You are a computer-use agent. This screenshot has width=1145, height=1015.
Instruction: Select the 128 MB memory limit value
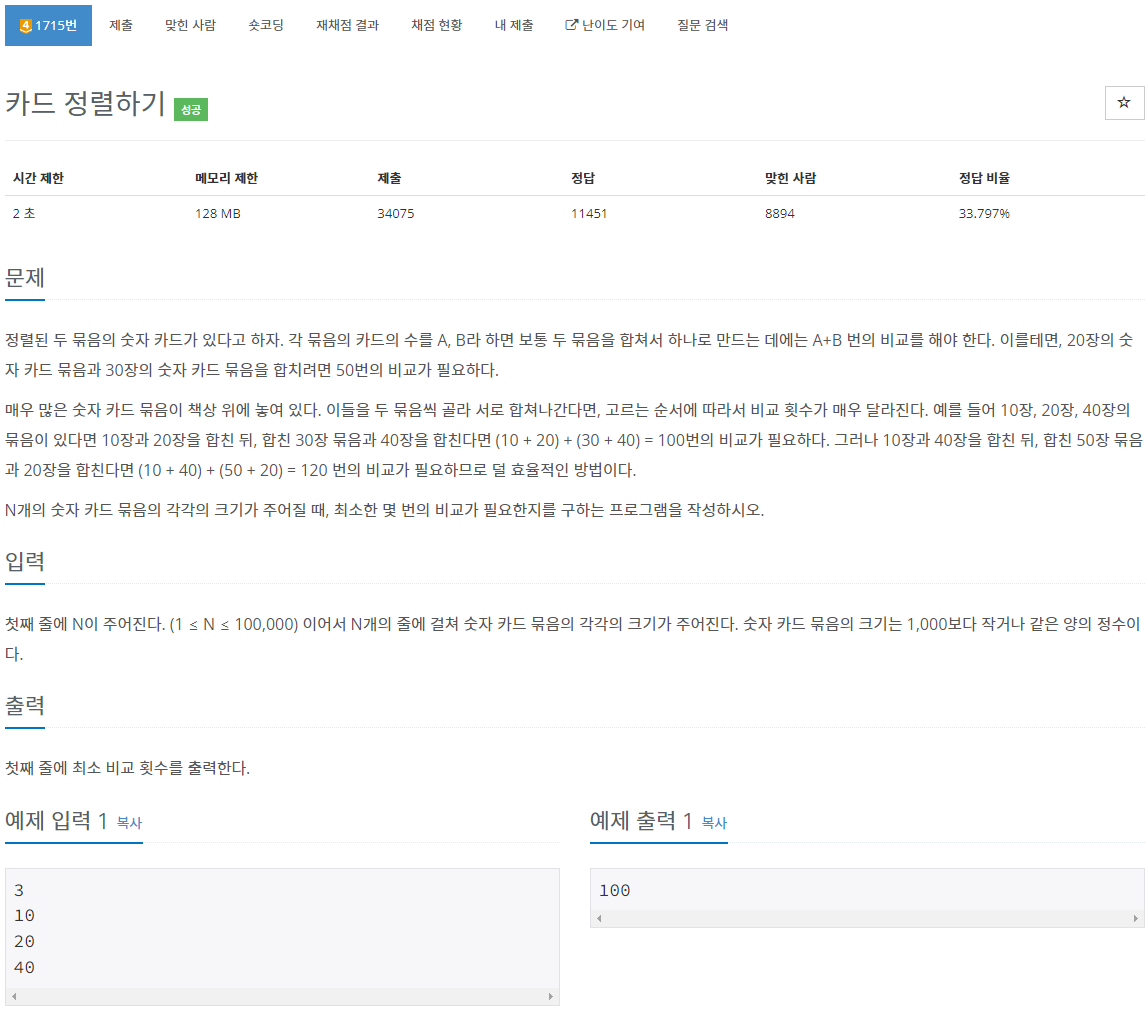[218, 213]
